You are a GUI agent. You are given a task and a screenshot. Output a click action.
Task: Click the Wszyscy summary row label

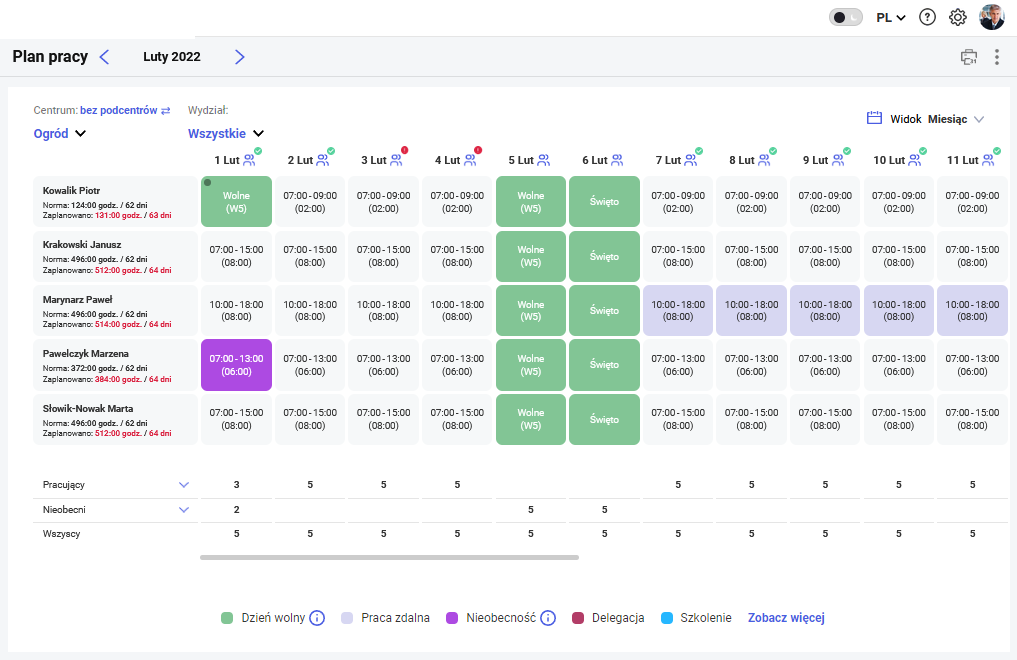(62, 534)
